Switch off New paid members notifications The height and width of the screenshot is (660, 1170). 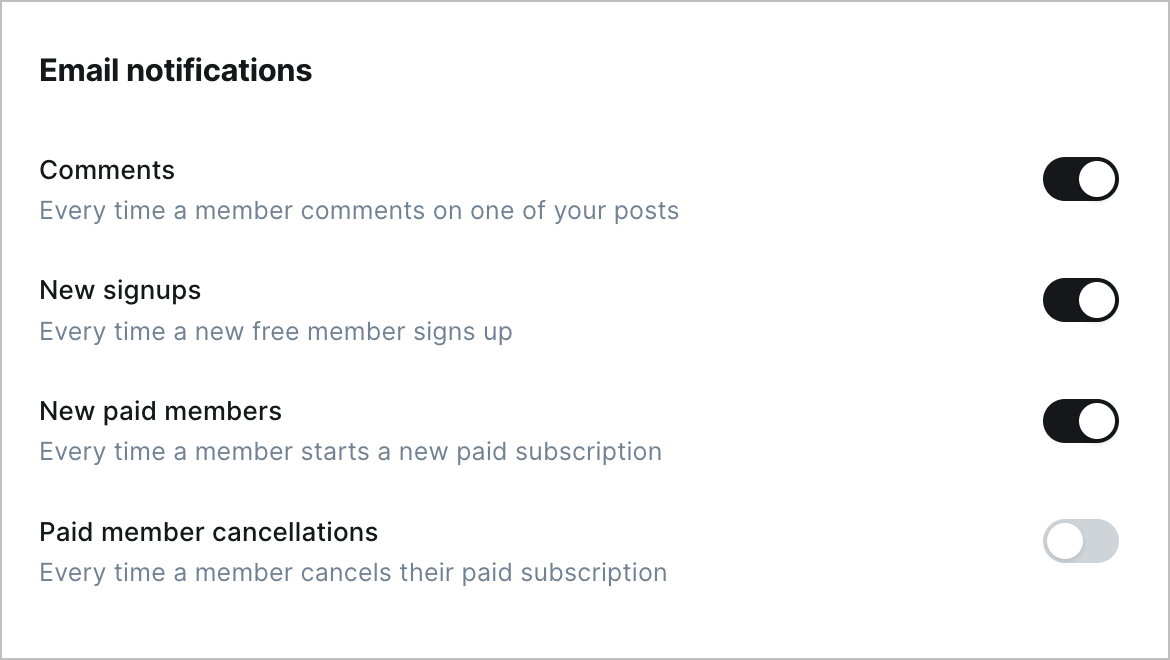[x=1080, y=421]
